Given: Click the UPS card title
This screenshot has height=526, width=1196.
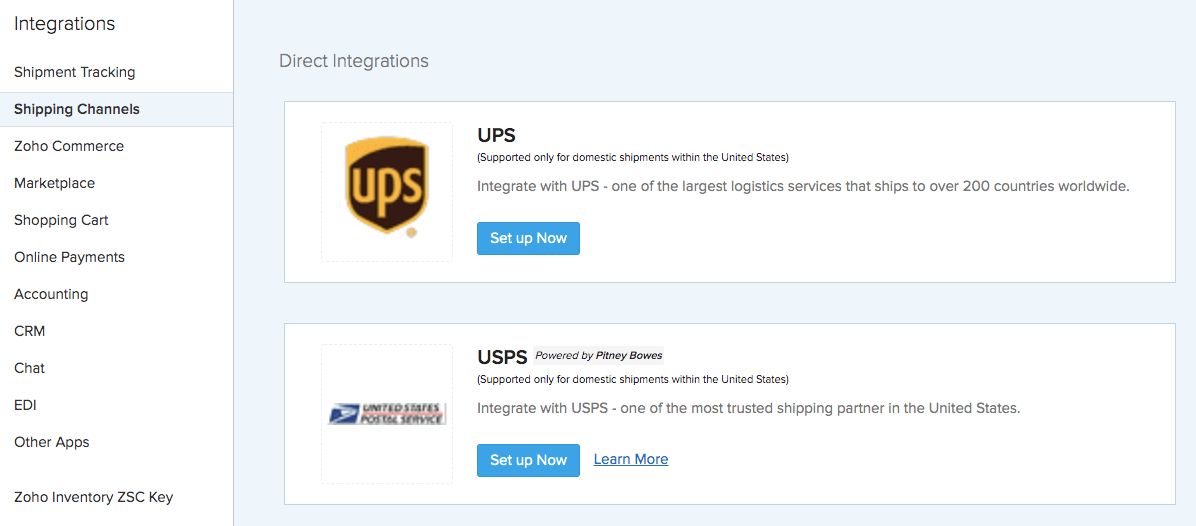Looking at the screenshot, I should [x=496, y=135].
